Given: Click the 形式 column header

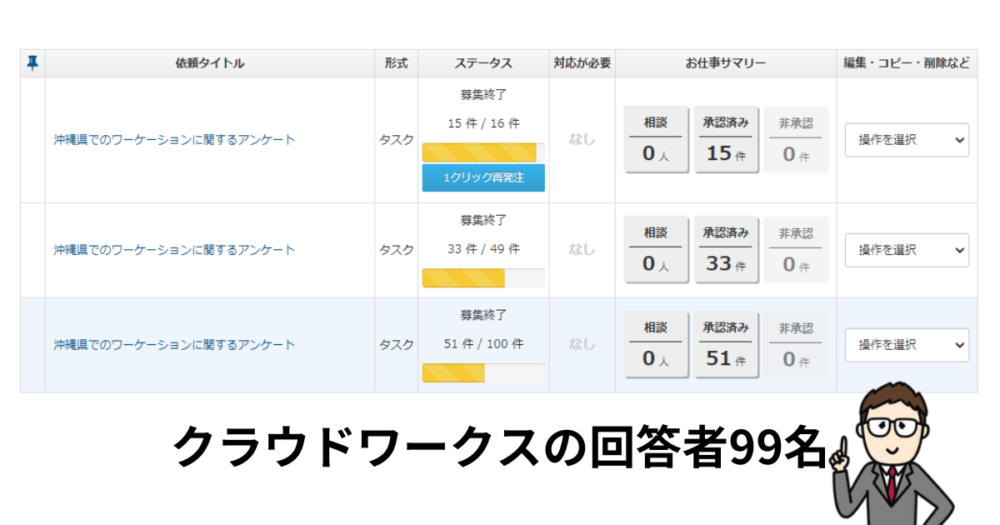Looking at the screenshot, I should pos(396,63).
